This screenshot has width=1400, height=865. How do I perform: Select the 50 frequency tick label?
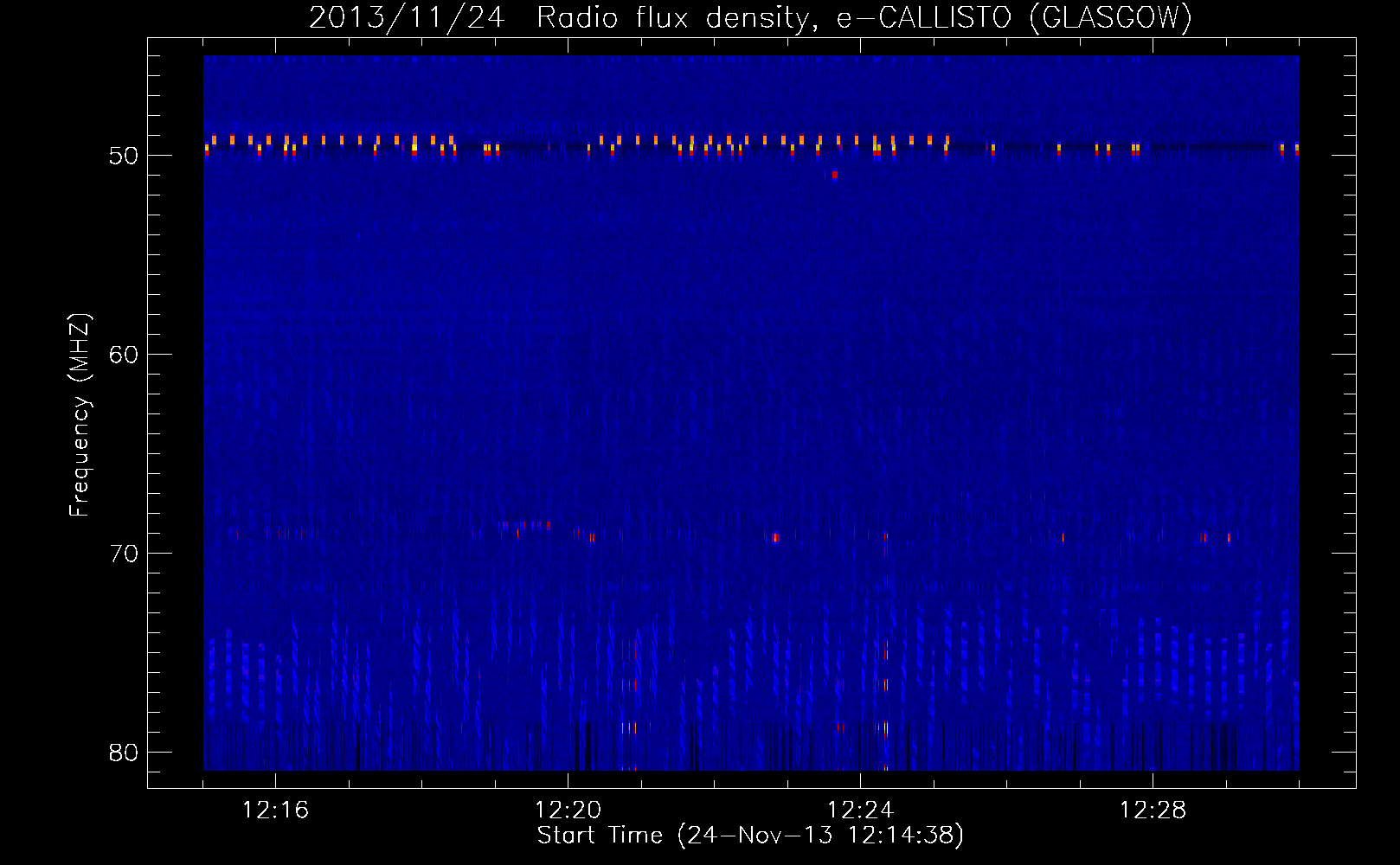click(124, 156)
